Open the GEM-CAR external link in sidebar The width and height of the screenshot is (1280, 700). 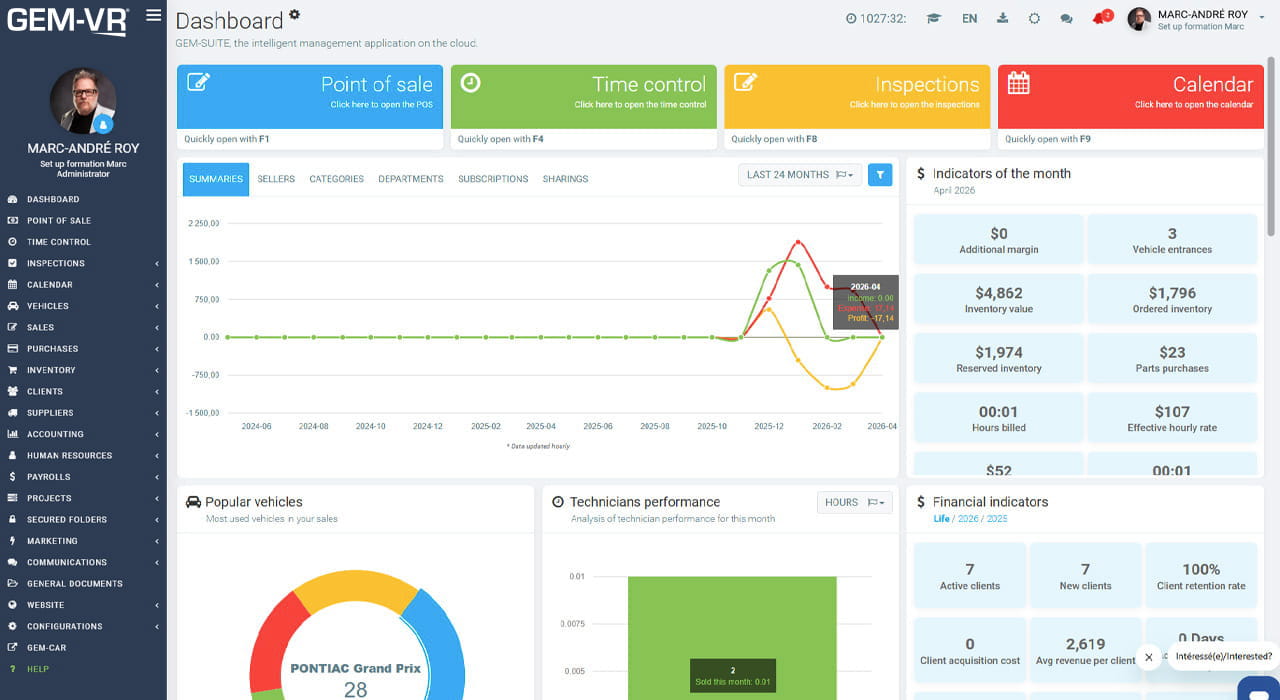click(x=37, y=647)
